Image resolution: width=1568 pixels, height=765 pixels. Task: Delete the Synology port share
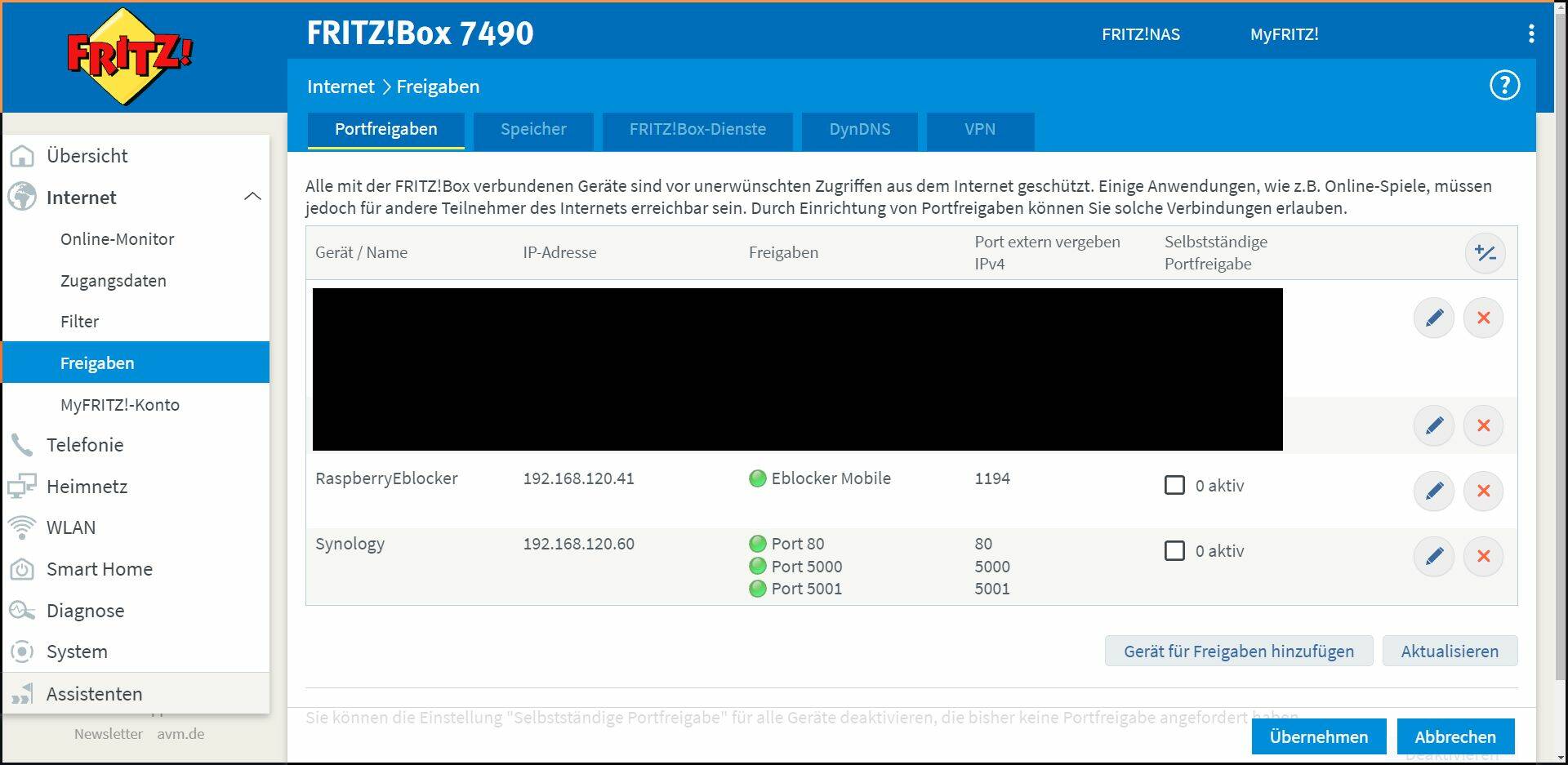(x=1484, y=556)
